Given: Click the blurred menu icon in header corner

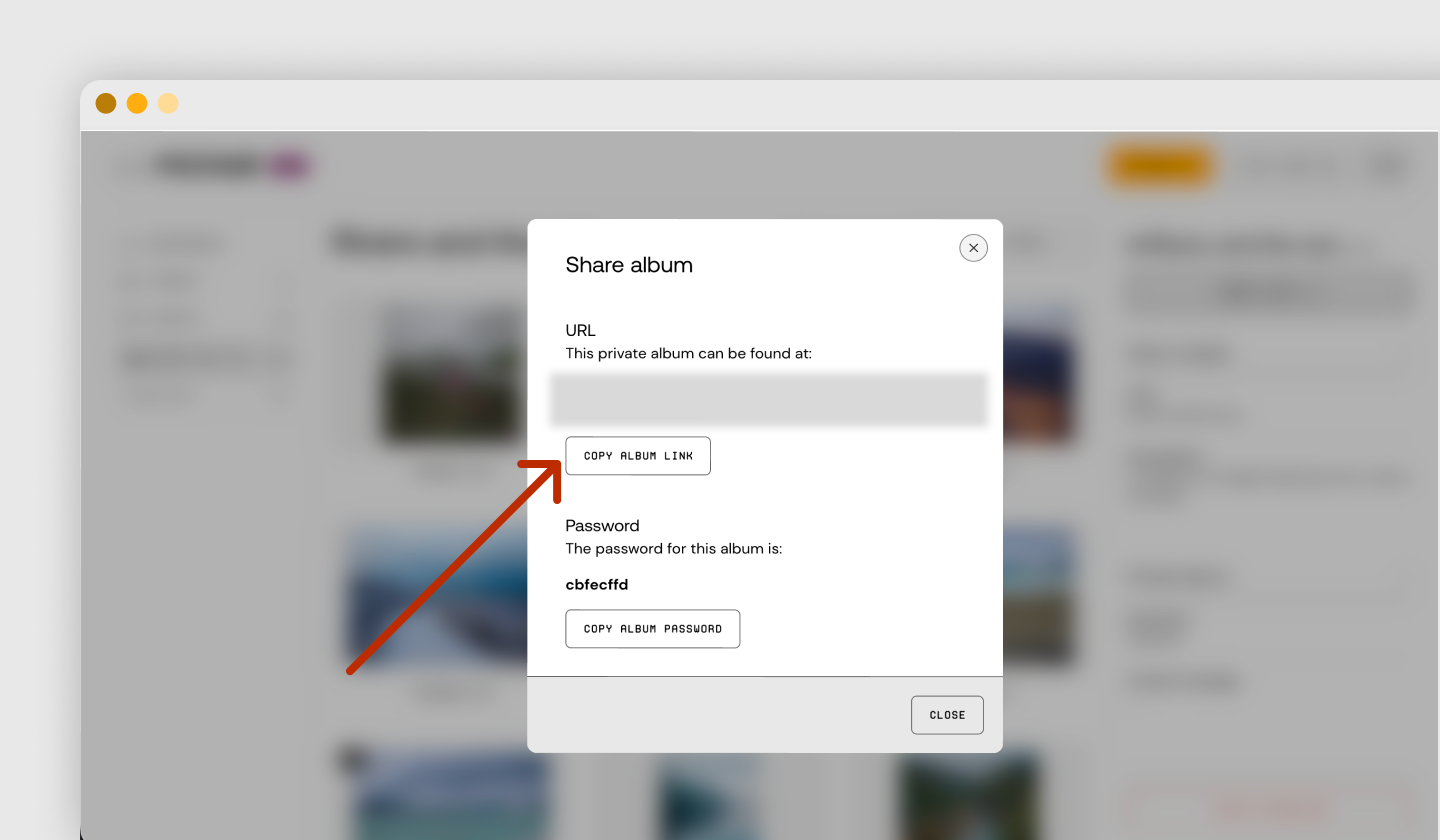Looking at the screenshot, I should [1389, 166].
